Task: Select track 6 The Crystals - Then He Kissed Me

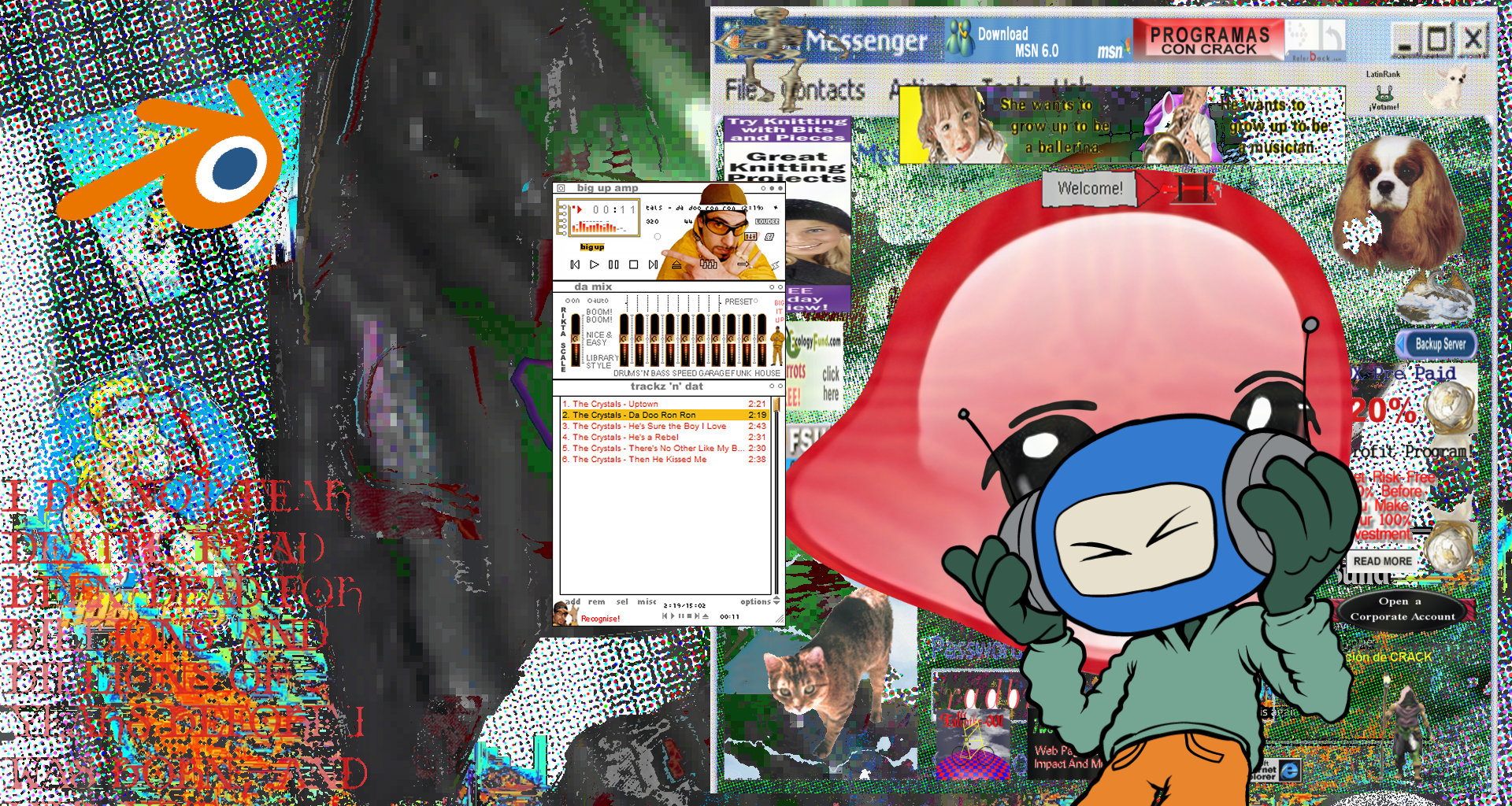Action: 665,459
